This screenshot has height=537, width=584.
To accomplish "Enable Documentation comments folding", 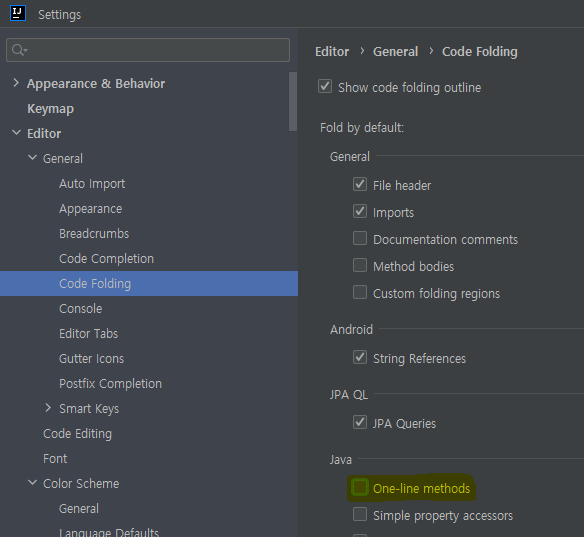I will pyautogui.click(x=360, y=238).
